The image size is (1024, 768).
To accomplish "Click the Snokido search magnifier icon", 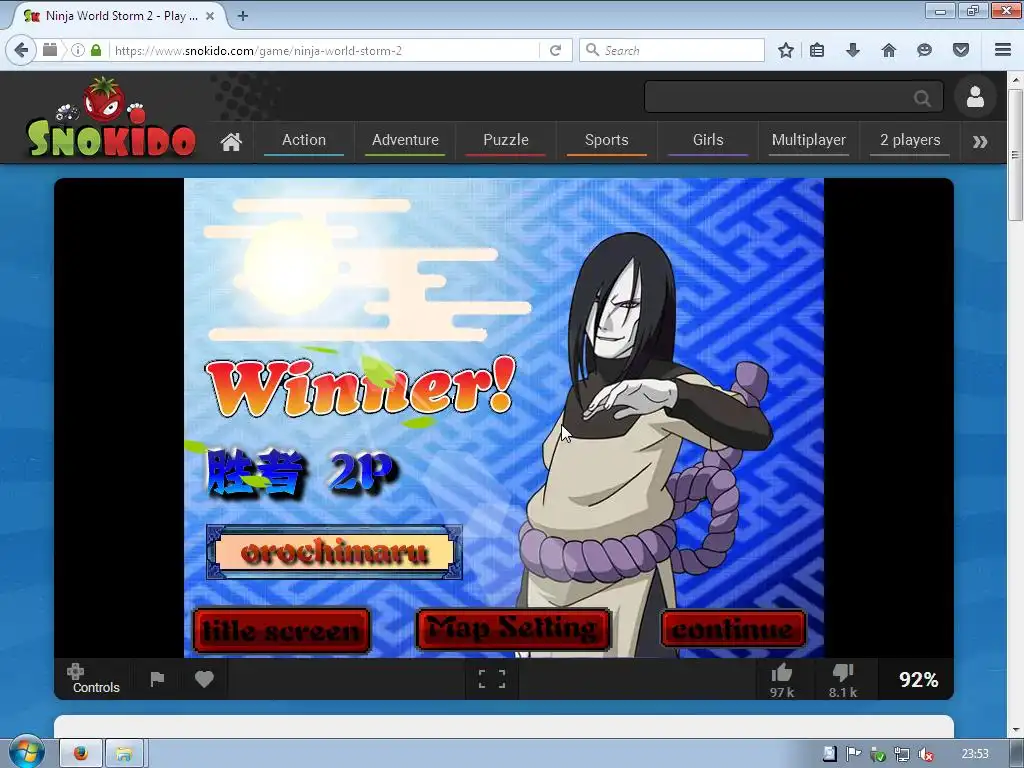I will [922, 98].
